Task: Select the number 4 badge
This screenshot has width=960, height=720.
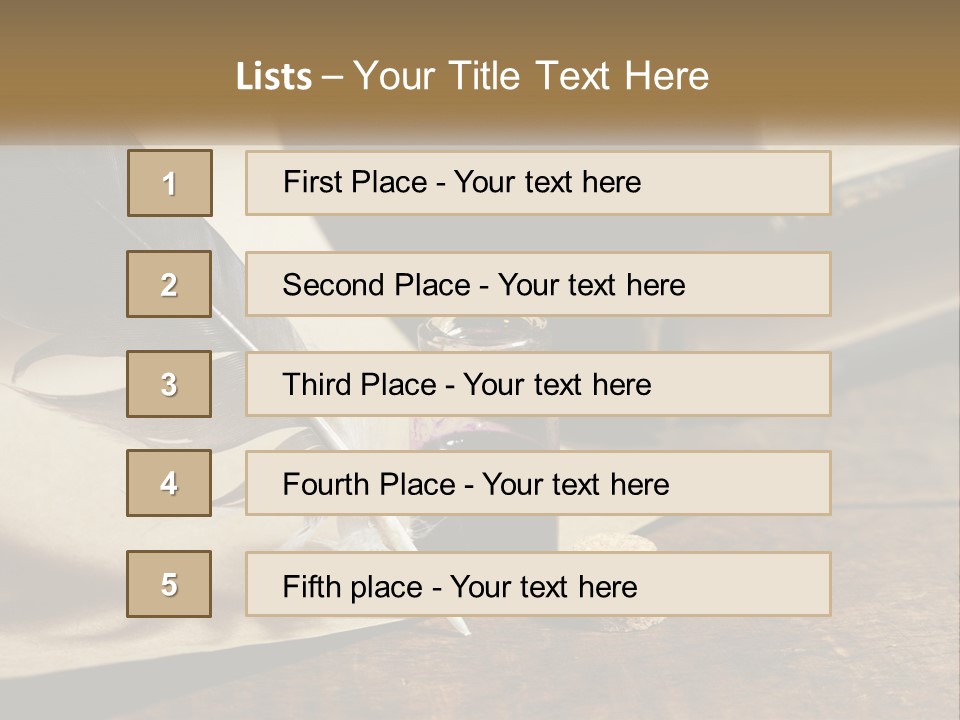Action: (169, 483)
